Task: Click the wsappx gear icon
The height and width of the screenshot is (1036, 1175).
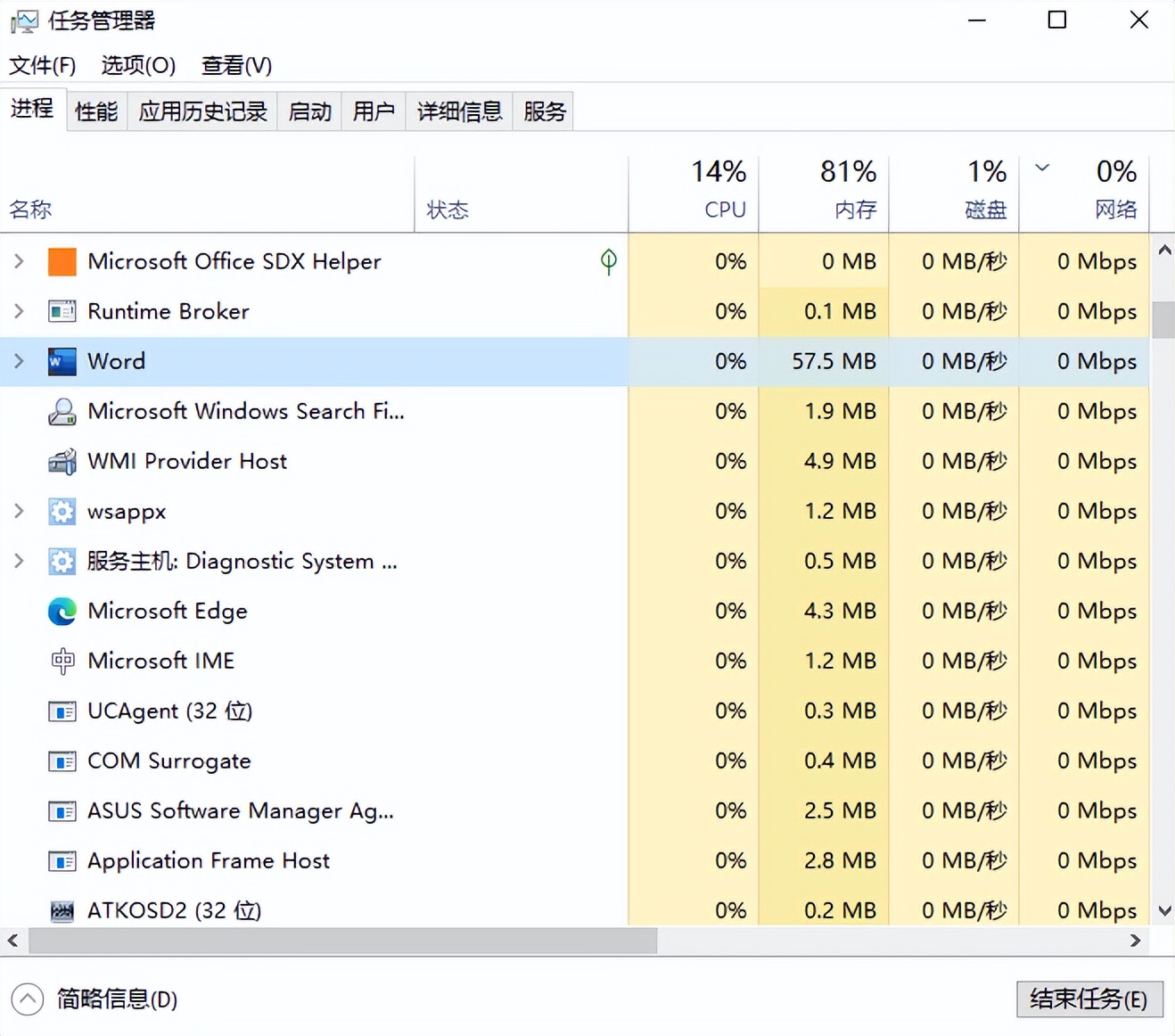Action: [x=62, y=511]
